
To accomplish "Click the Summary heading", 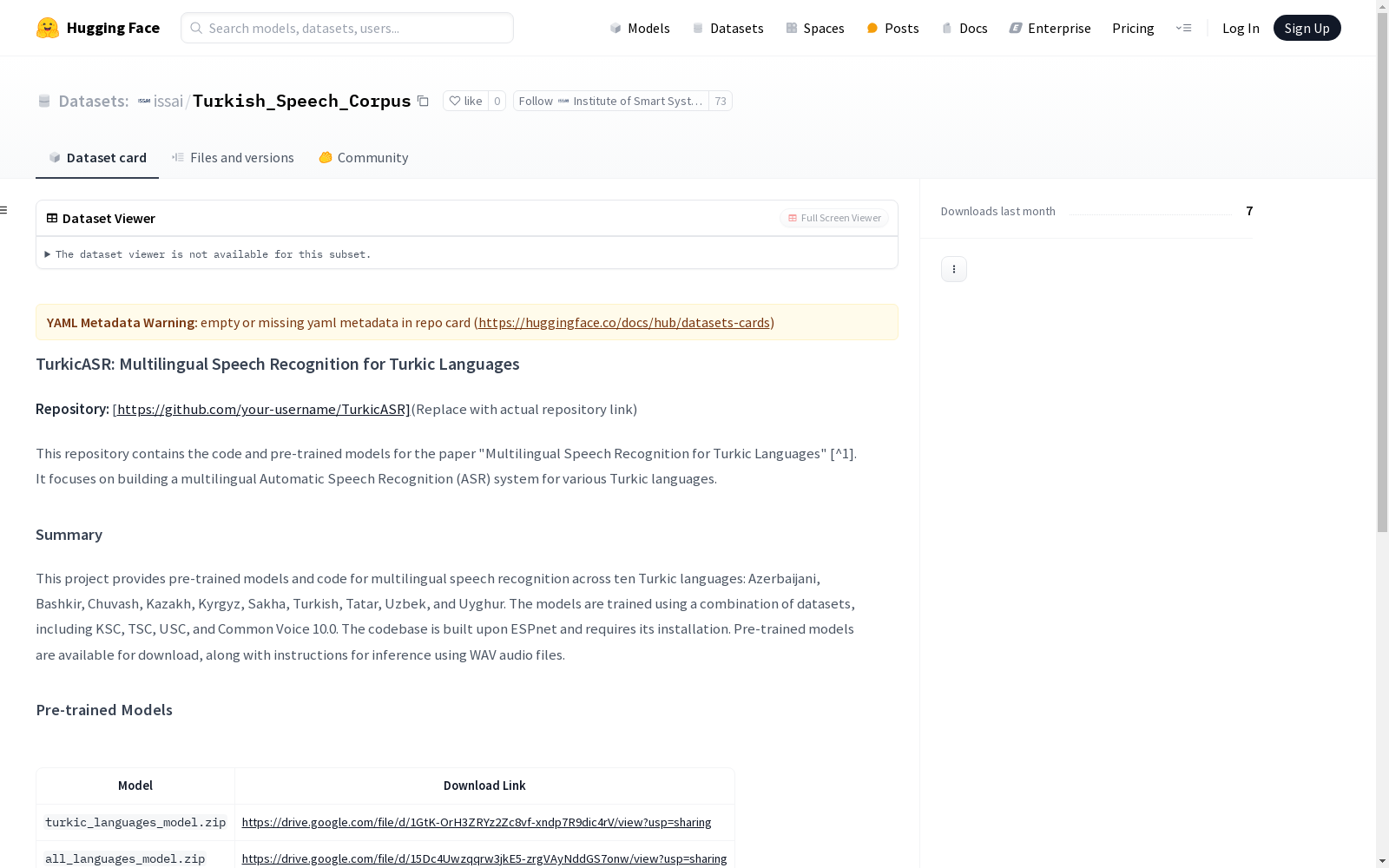I will point(69,535).
